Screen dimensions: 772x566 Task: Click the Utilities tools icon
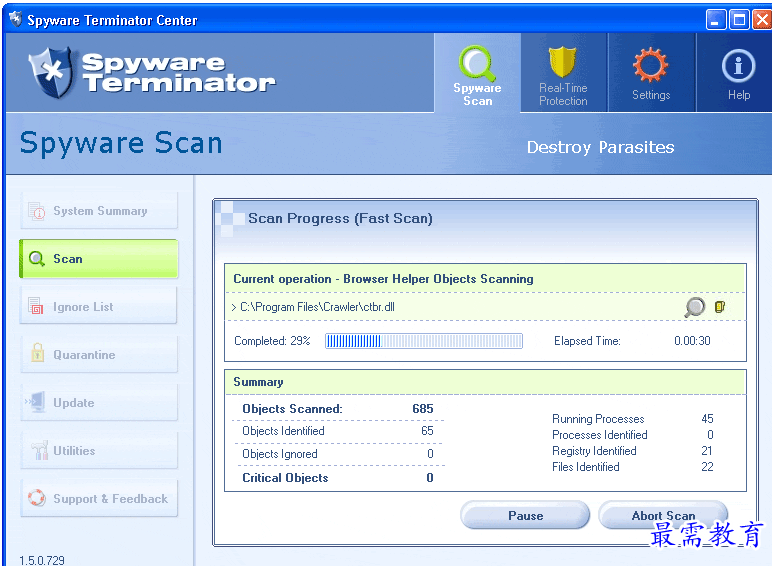pos(39,450)
